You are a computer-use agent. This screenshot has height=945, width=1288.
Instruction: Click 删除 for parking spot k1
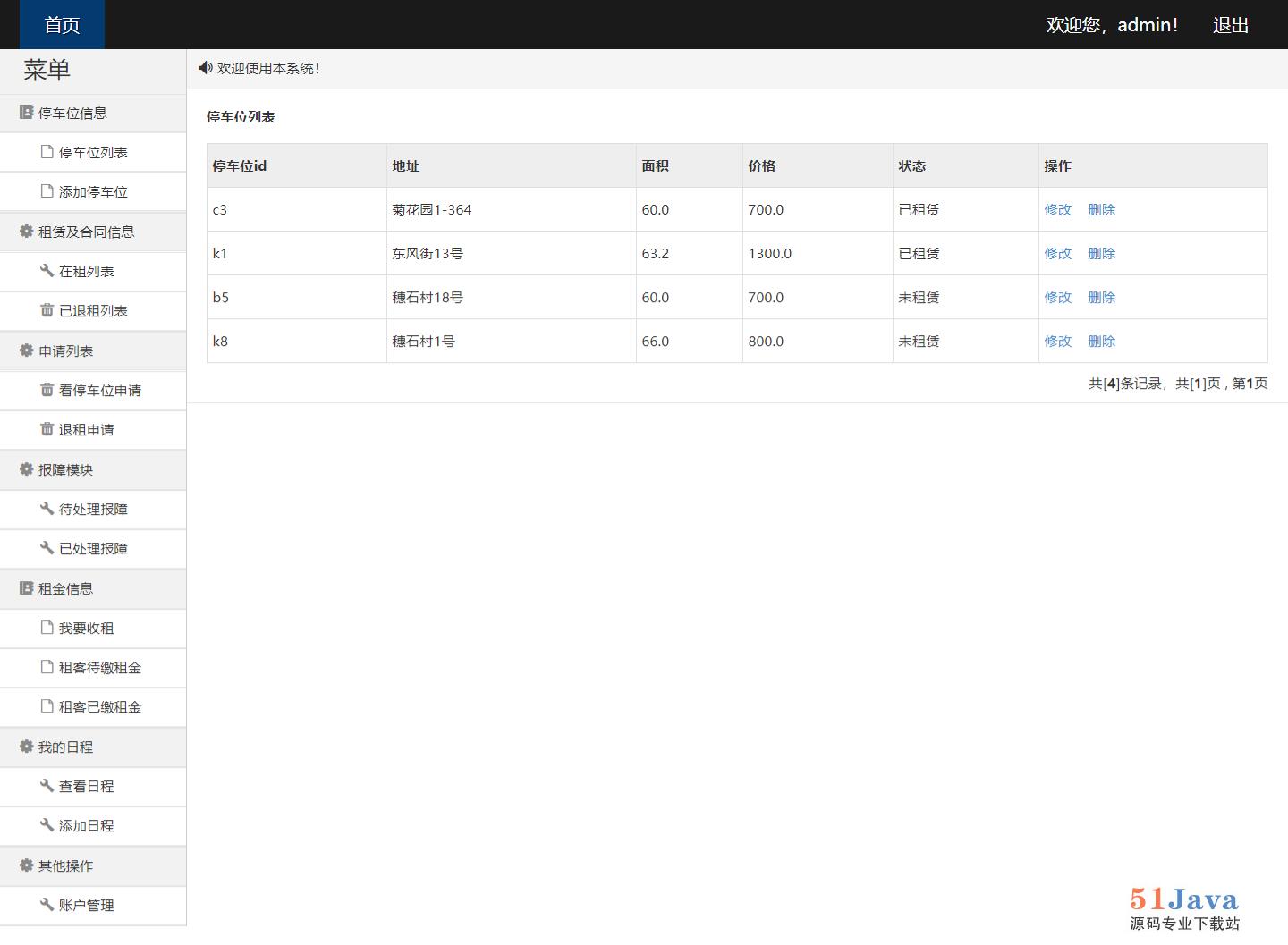coord(1101,254)
